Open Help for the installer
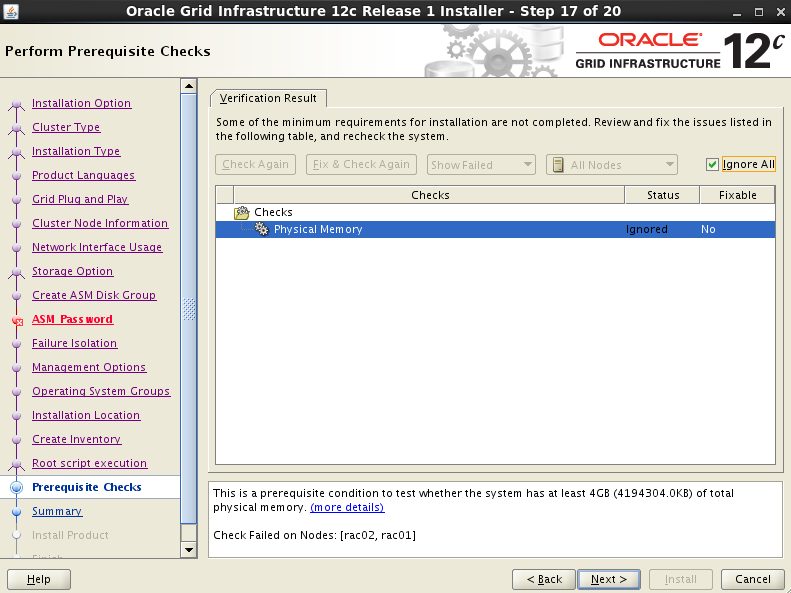 point(38,579)
